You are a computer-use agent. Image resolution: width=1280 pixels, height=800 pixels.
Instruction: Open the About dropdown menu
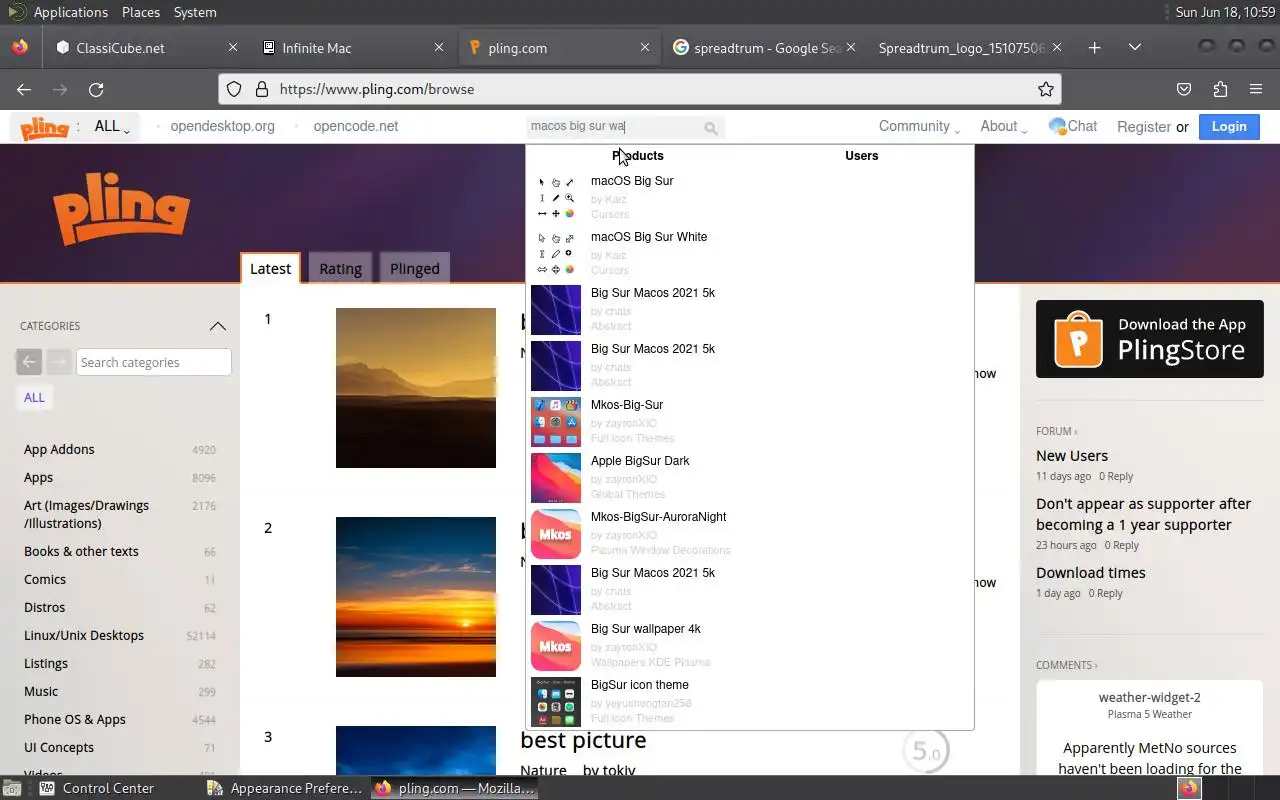1003,126
